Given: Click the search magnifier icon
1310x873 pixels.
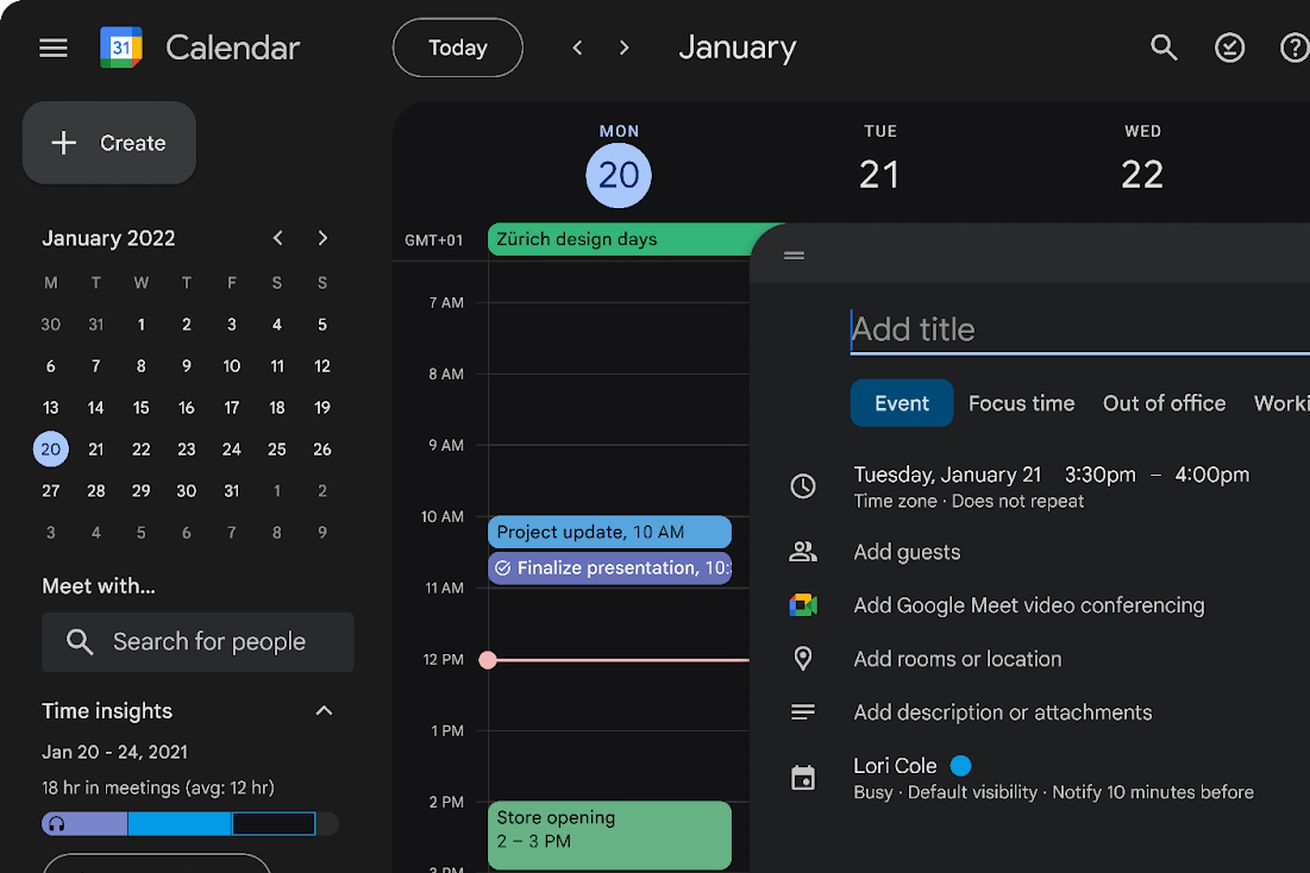Looking at the screenshot, I should click(1163, 47).
